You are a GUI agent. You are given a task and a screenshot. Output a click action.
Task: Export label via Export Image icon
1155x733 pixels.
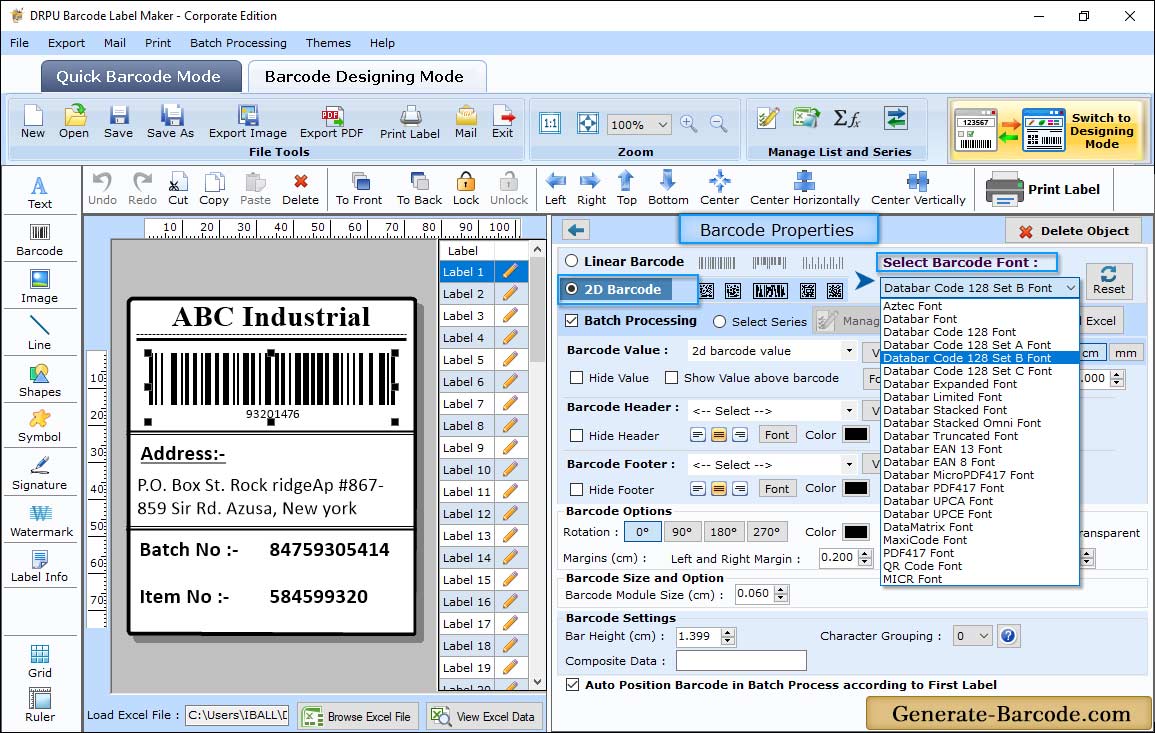click(248, 122)
